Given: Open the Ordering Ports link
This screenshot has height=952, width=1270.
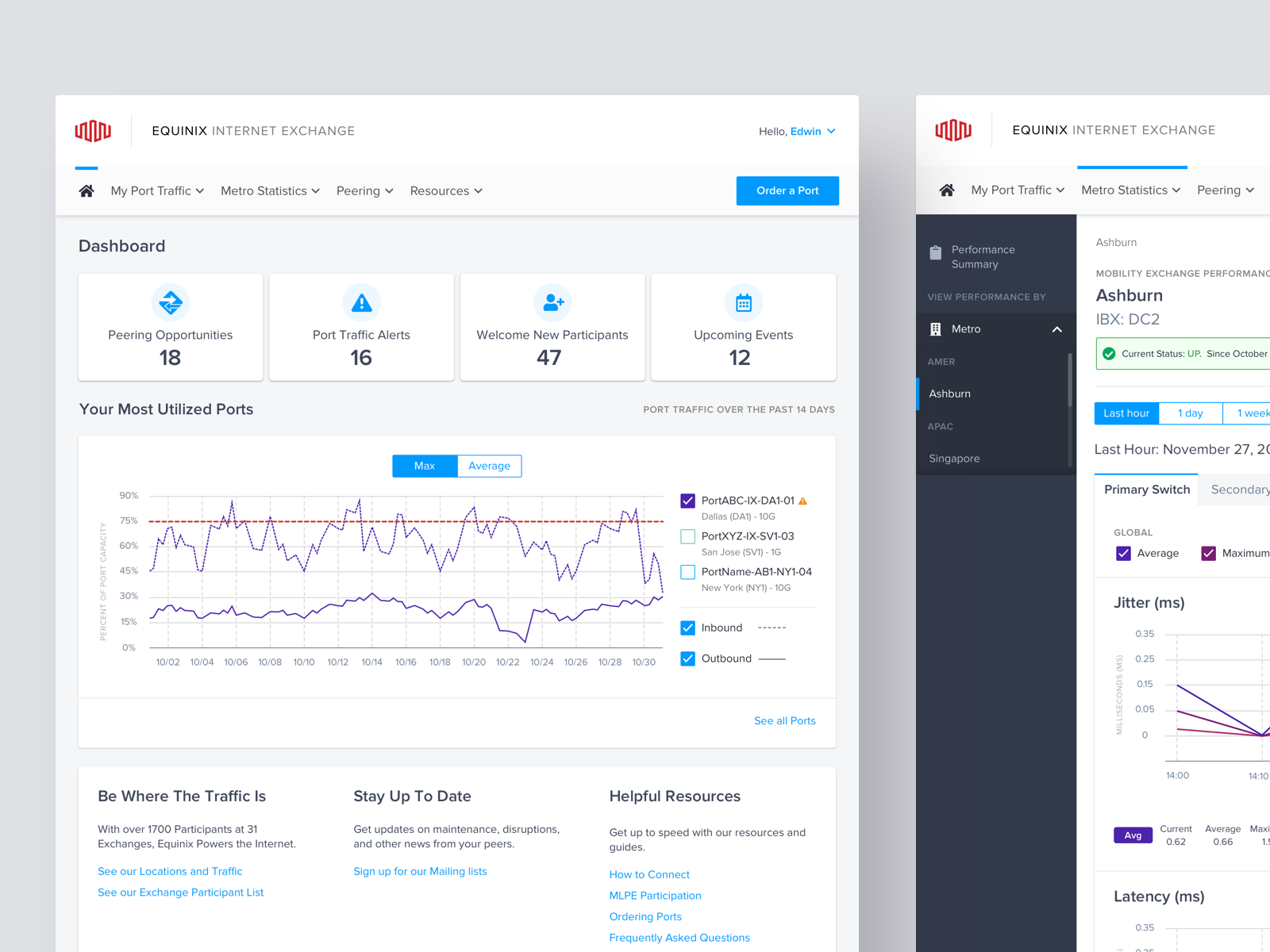Looking at the screenshot, I should point(645,916).
